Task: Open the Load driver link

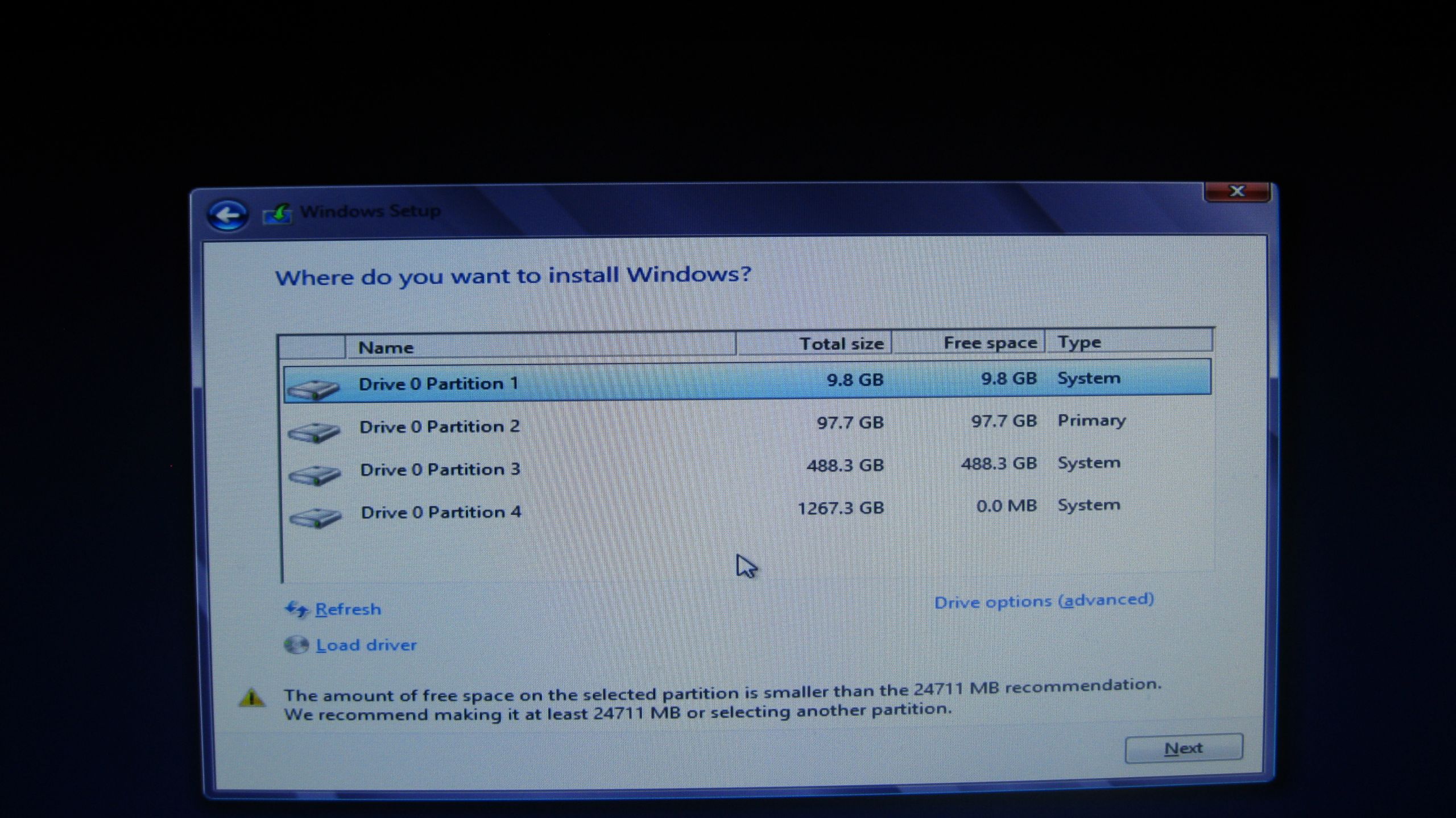Action: tap(366, 645)
